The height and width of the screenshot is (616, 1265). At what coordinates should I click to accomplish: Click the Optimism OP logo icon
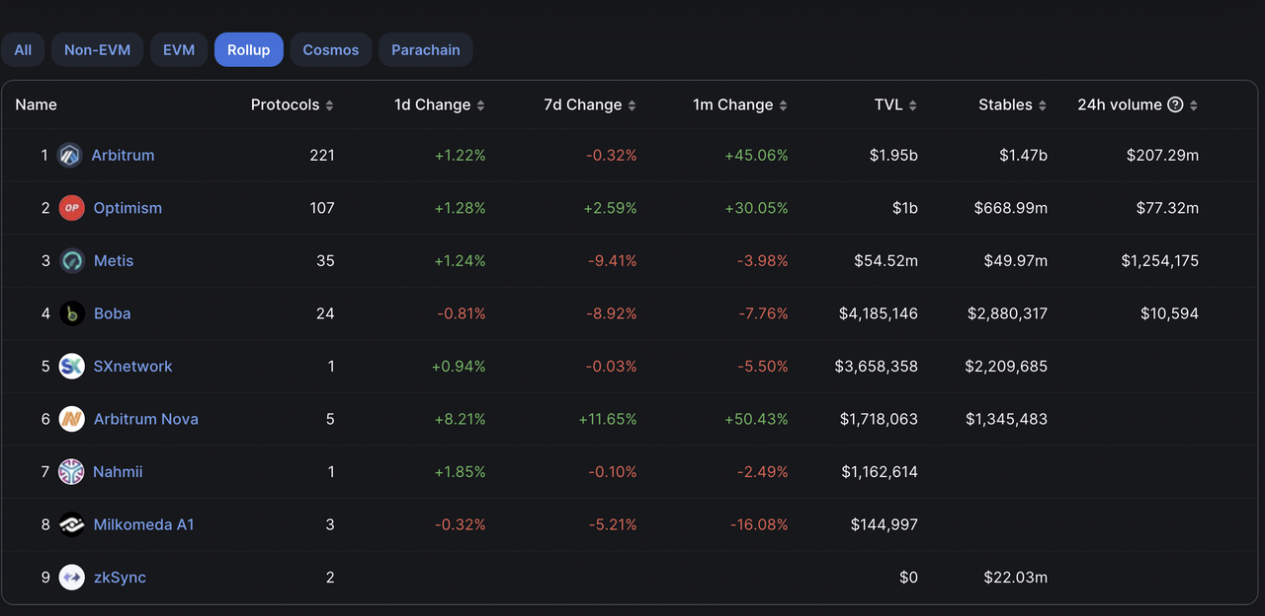[x=71, y=208]
